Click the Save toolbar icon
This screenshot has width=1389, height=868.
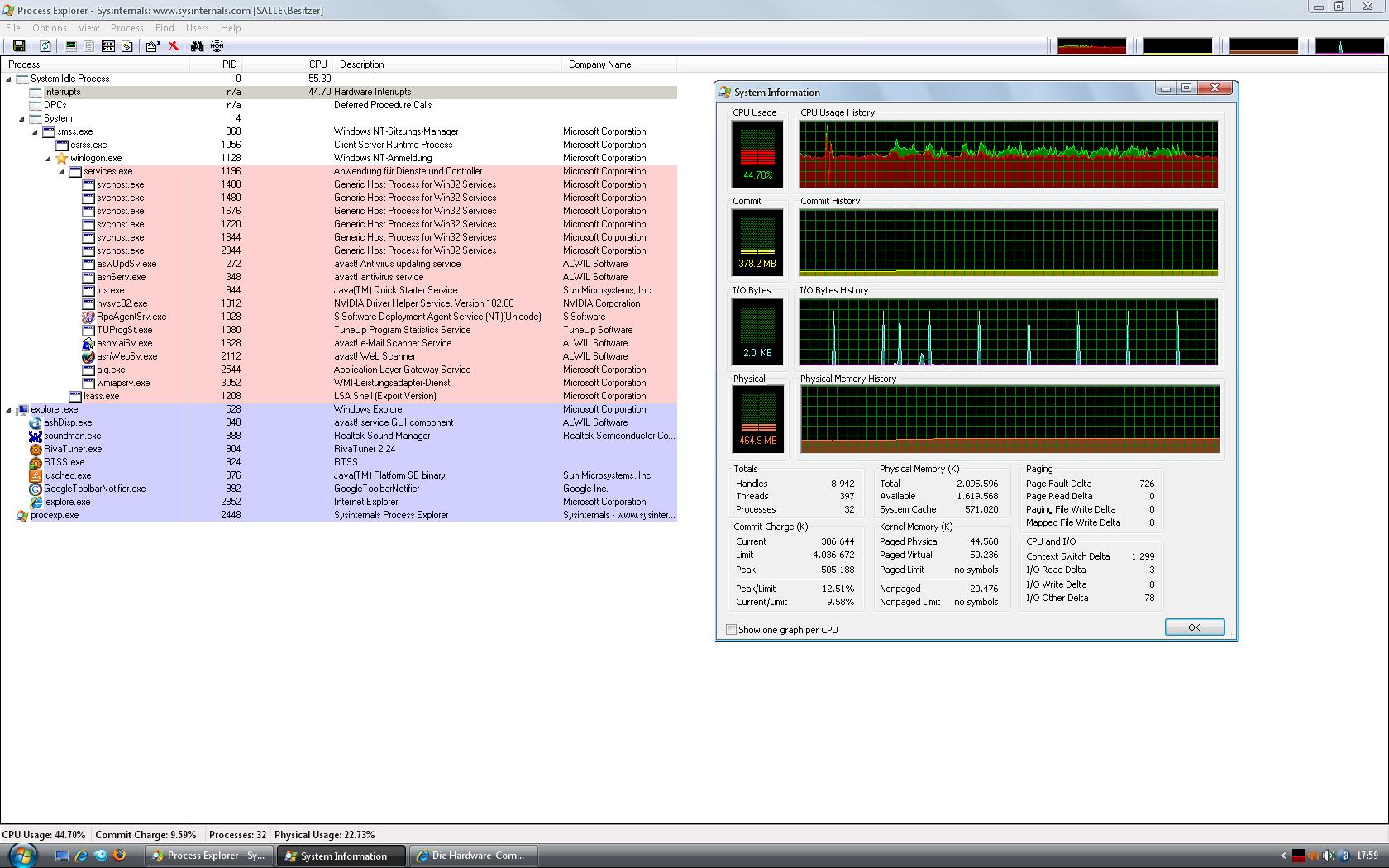19,46
